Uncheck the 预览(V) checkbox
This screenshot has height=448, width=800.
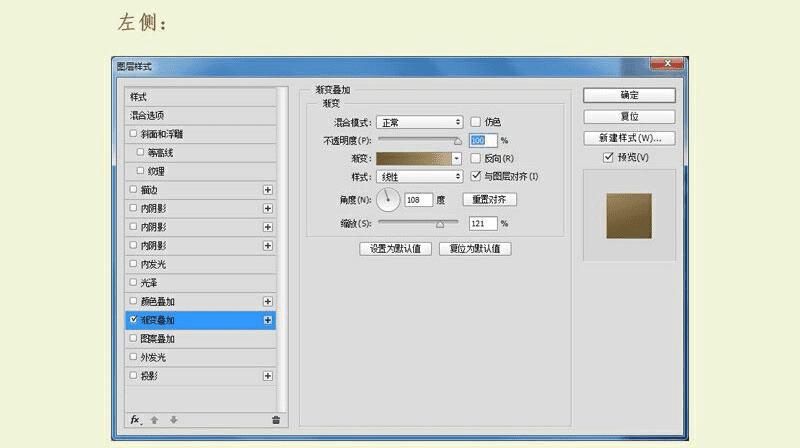[608, 157]
